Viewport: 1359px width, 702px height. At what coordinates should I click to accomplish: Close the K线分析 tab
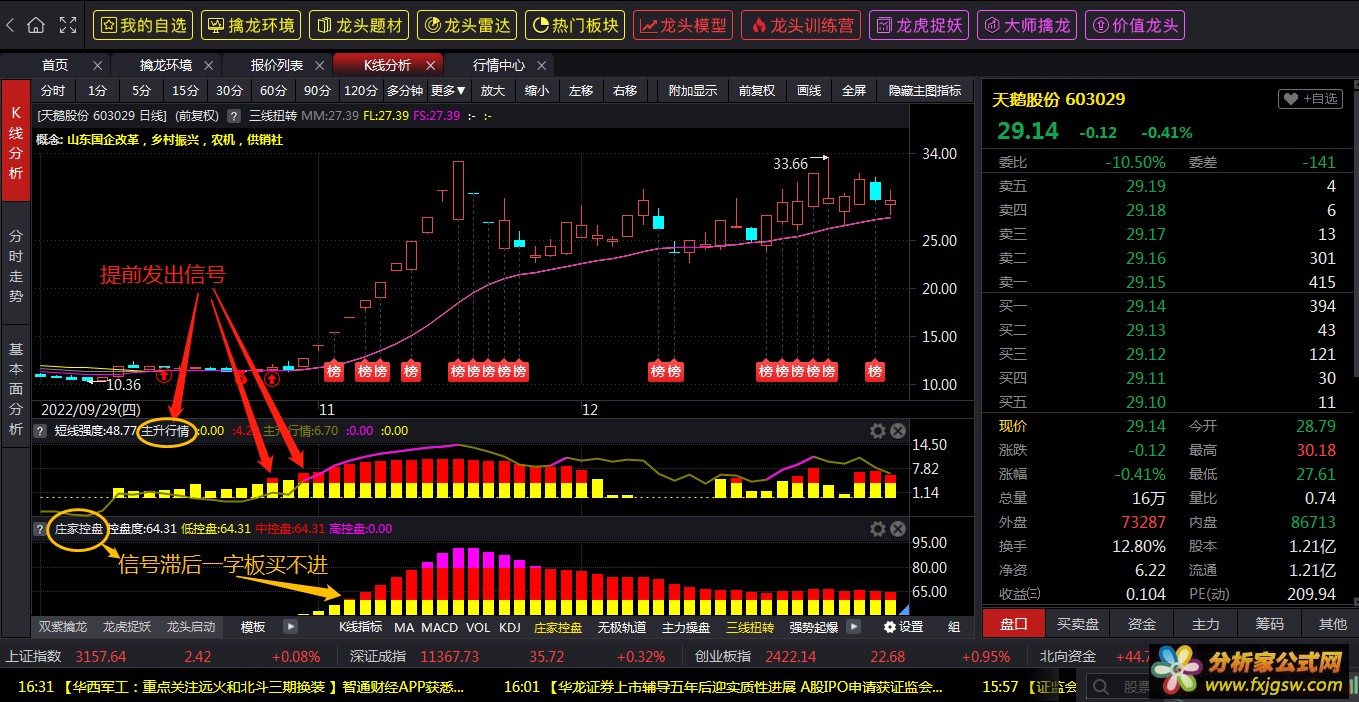[432, 65]
